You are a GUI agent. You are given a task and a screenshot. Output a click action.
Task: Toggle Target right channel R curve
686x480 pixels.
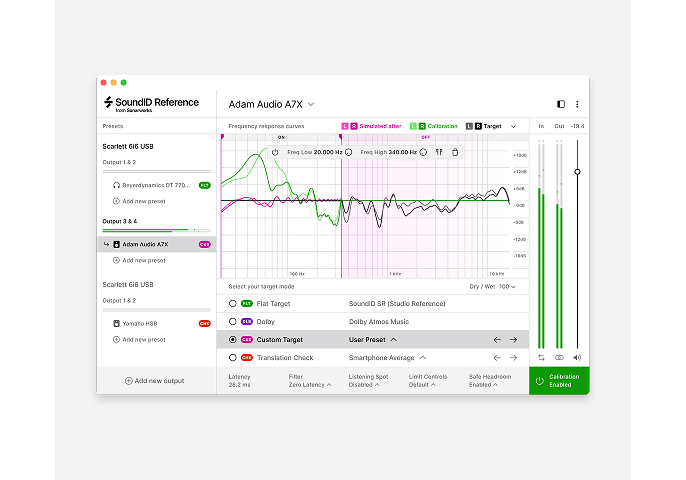(479, 126)
